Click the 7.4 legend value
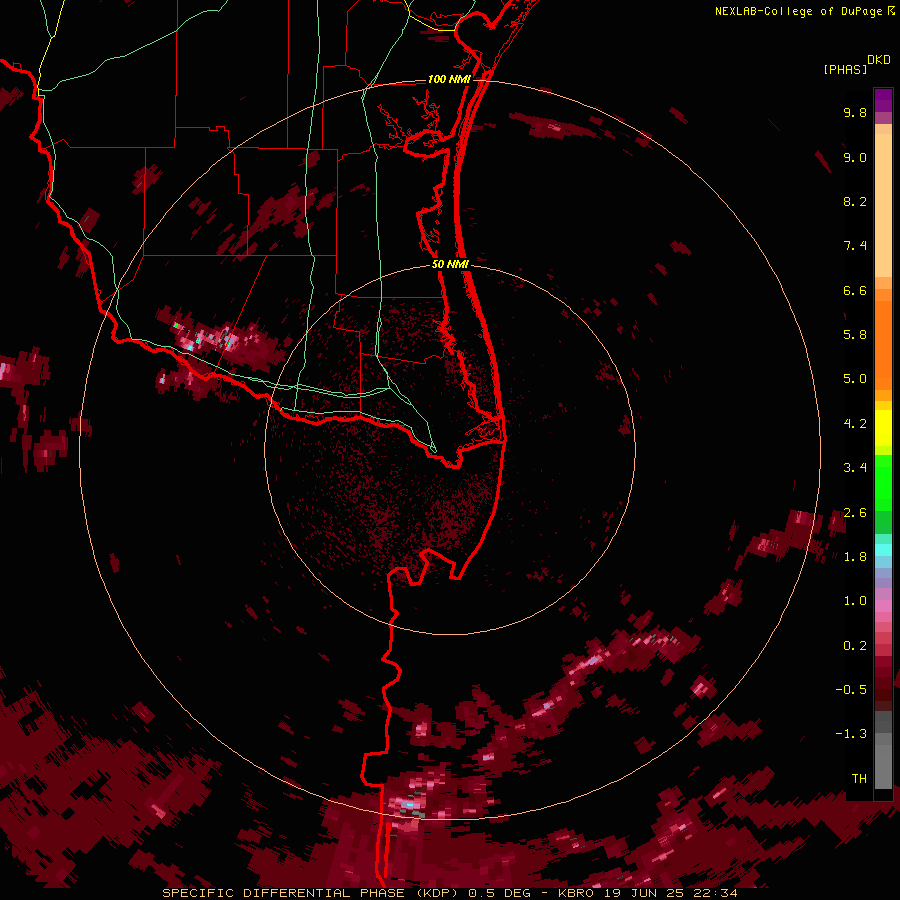Image resolution: width=900 pixels, height=900 pixels. [855, 246]
